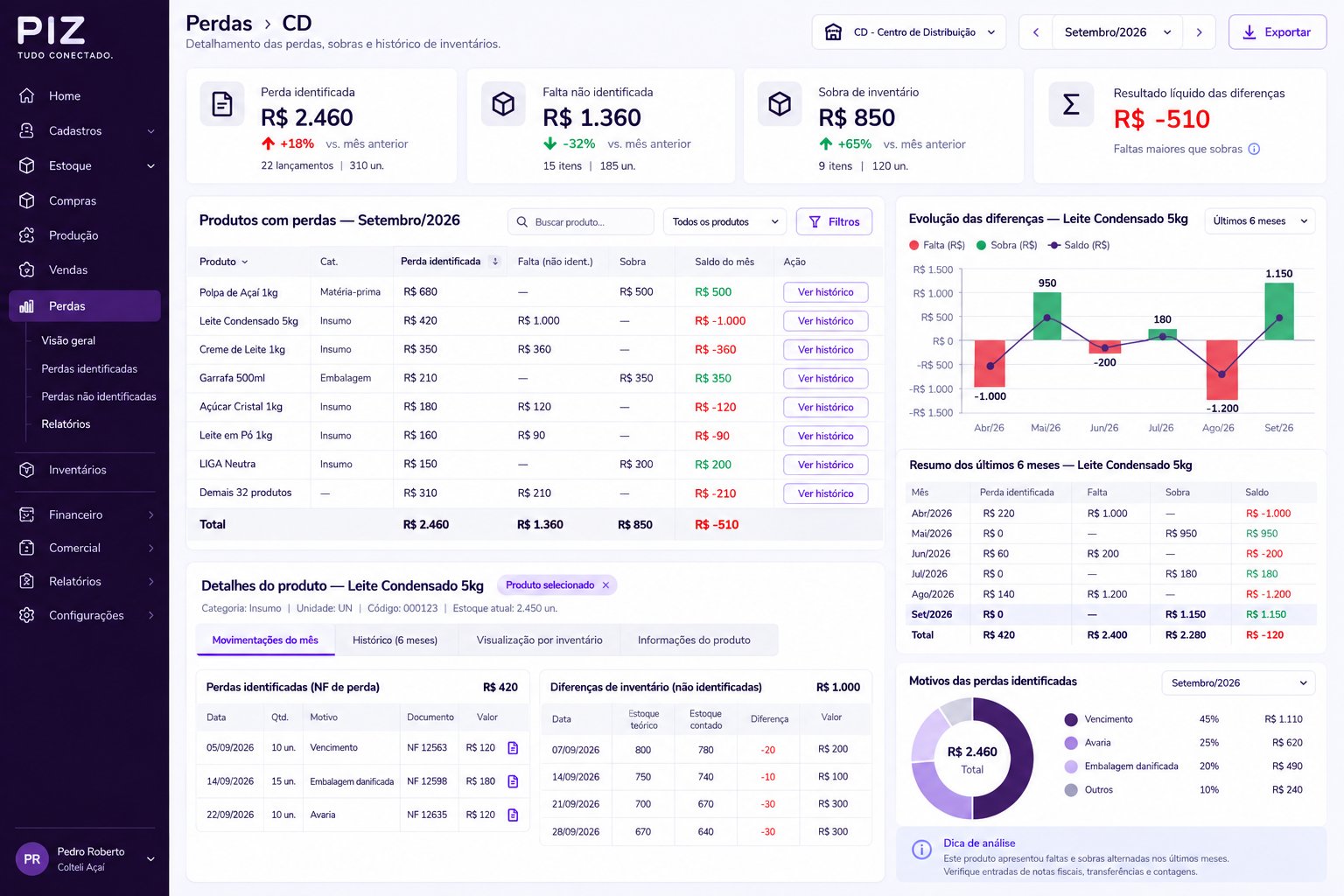The height and width of the screenshot is (896, 1344).
Task: Open the Setembro/2026 month selector
Action: tap(1117, 32)
